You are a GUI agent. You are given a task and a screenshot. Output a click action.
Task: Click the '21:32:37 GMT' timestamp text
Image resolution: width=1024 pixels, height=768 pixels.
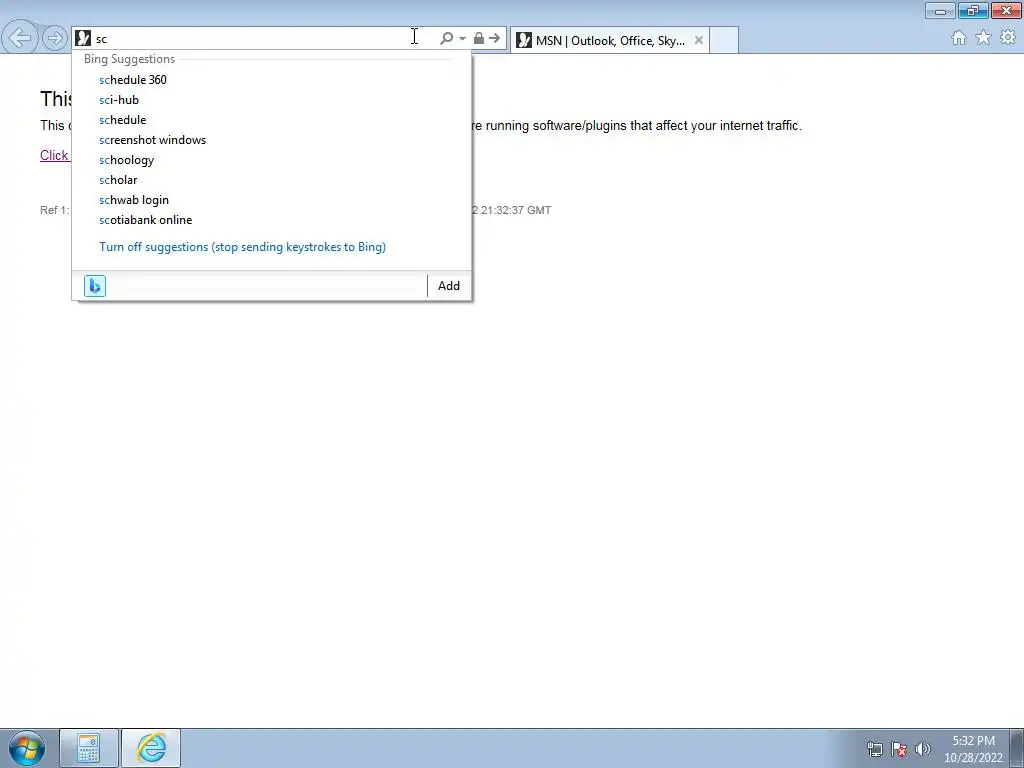pyautogui.click(x=516, y=210)
